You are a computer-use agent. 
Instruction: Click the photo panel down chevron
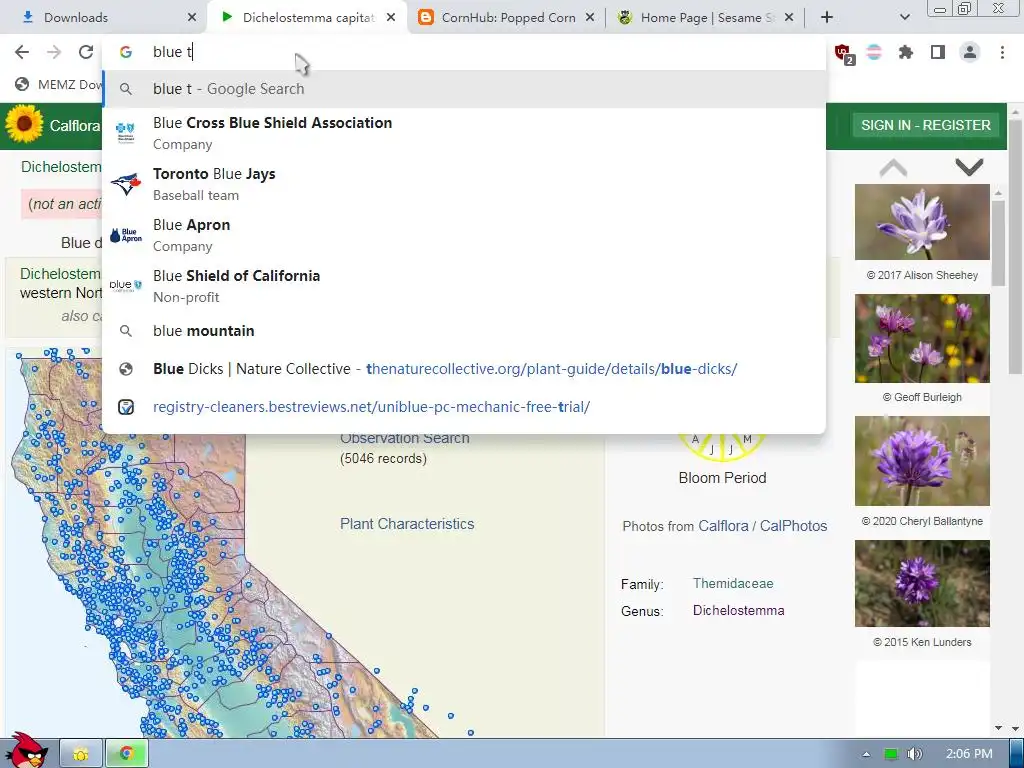click(x=969, y=168)
